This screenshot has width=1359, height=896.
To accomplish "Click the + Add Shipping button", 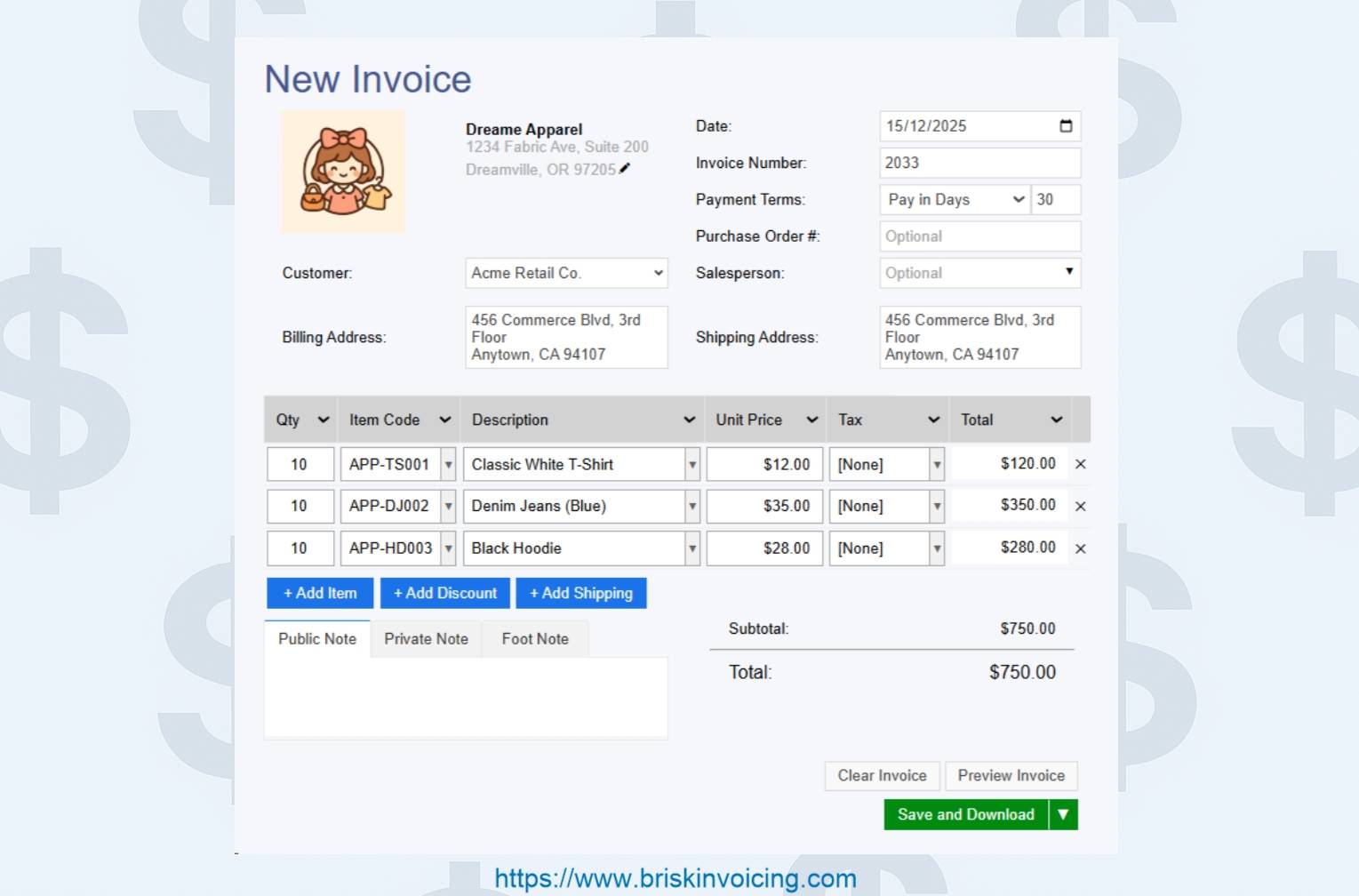I will 581,593.
